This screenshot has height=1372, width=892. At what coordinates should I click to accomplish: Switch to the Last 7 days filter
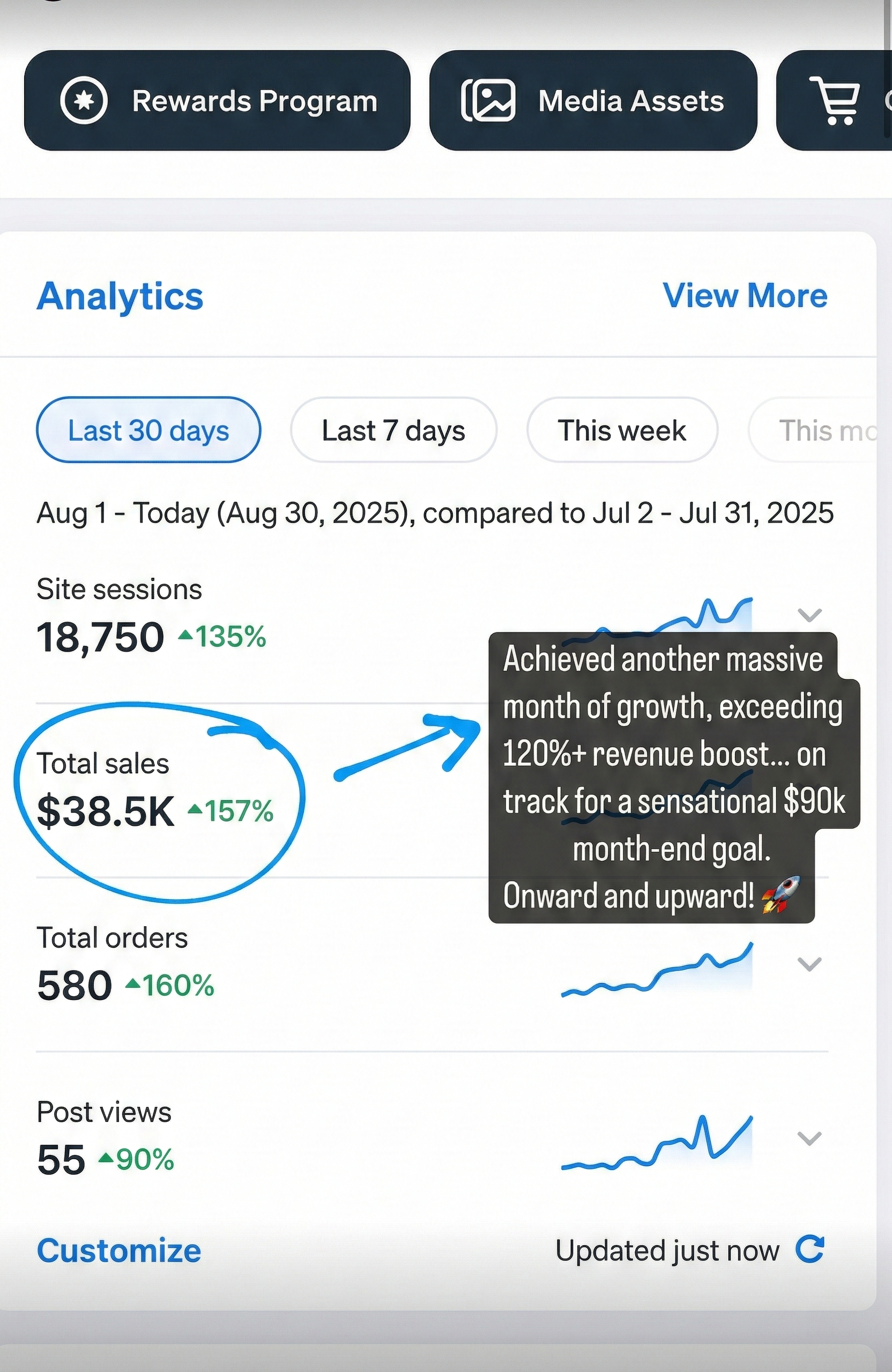click(393, 430)
